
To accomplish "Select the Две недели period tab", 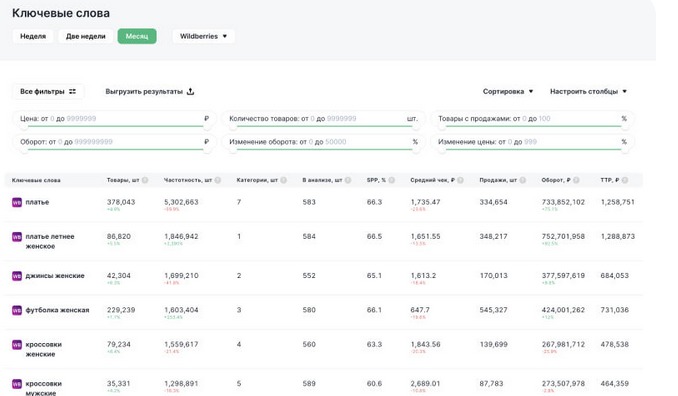I will (x=86, y=36).
